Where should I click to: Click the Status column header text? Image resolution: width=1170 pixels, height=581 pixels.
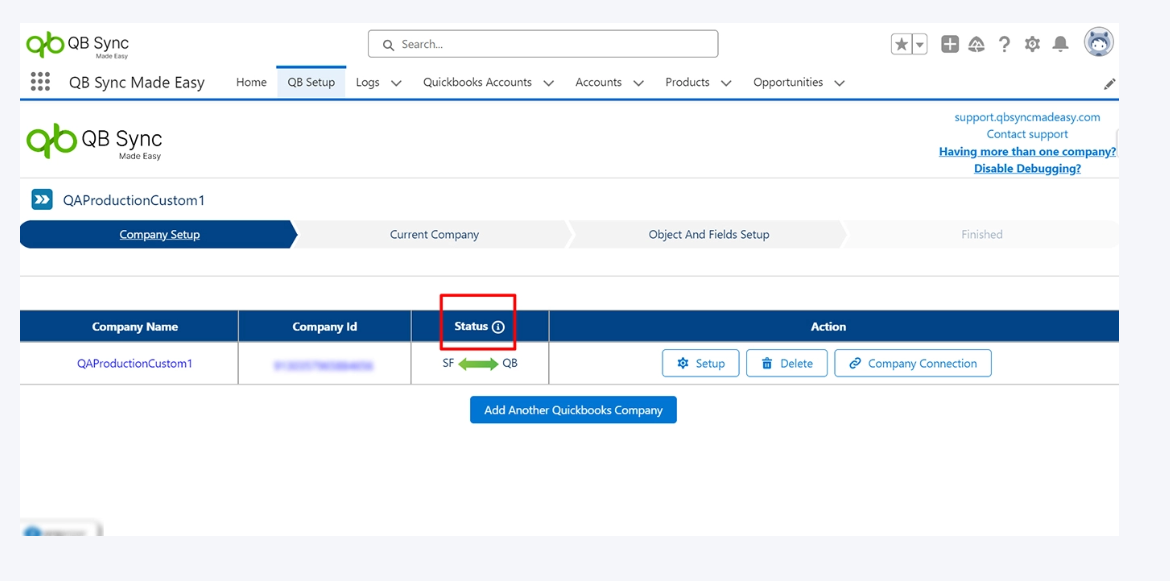coord(471,327)
